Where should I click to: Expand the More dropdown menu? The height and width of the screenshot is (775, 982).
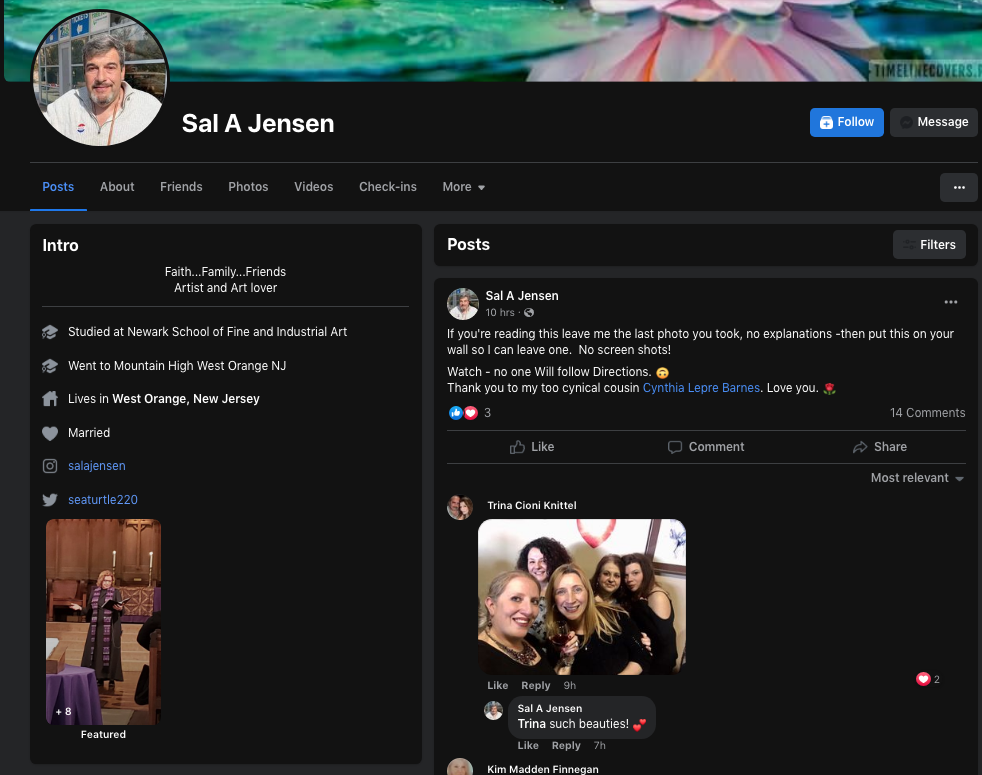pyautogui.click(x=463, y=187)
